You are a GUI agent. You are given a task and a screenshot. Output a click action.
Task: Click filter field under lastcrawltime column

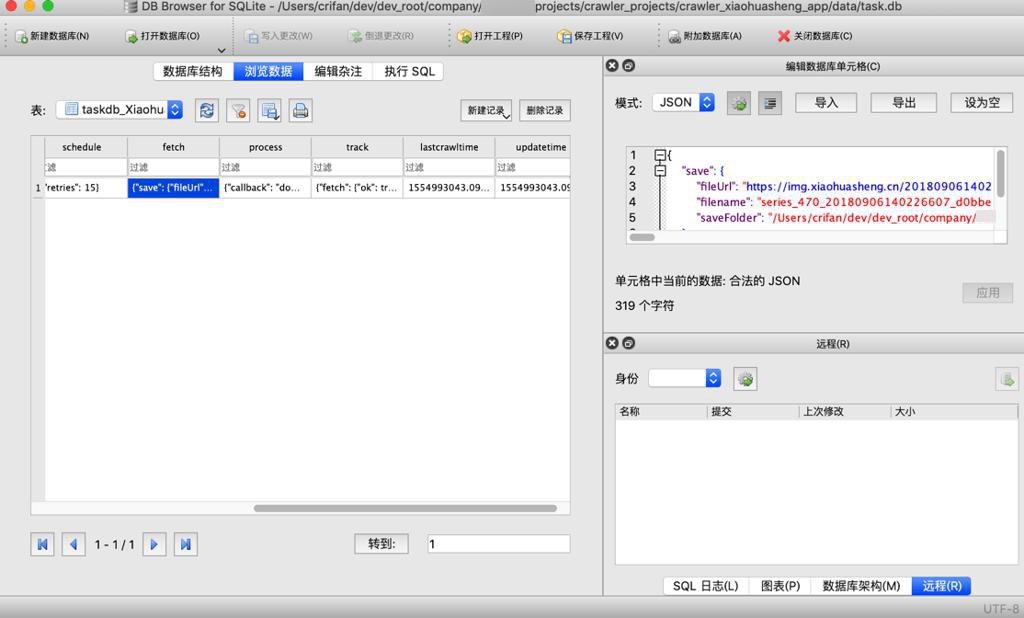[449, 167]
